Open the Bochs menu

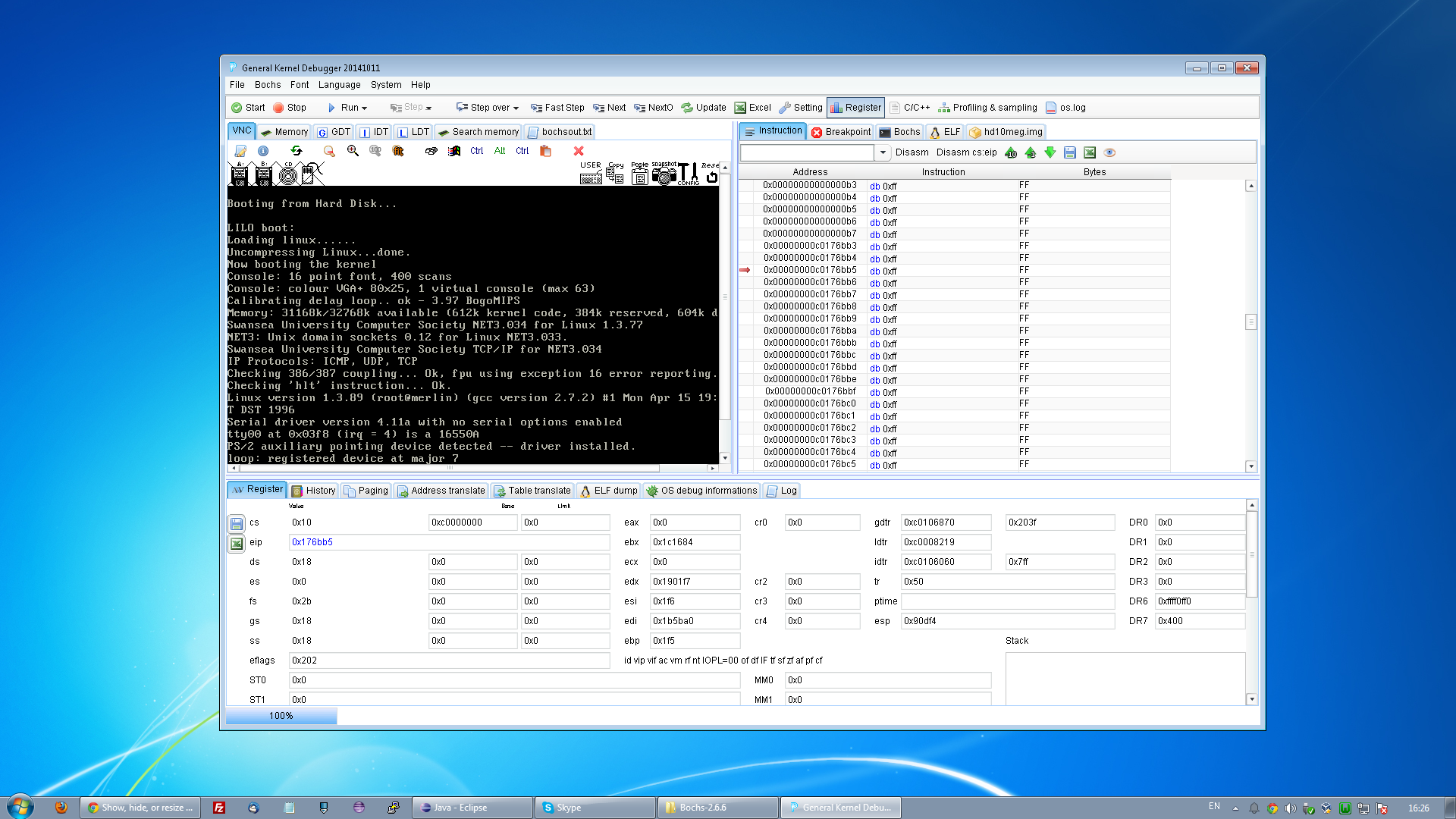point(268,85)
